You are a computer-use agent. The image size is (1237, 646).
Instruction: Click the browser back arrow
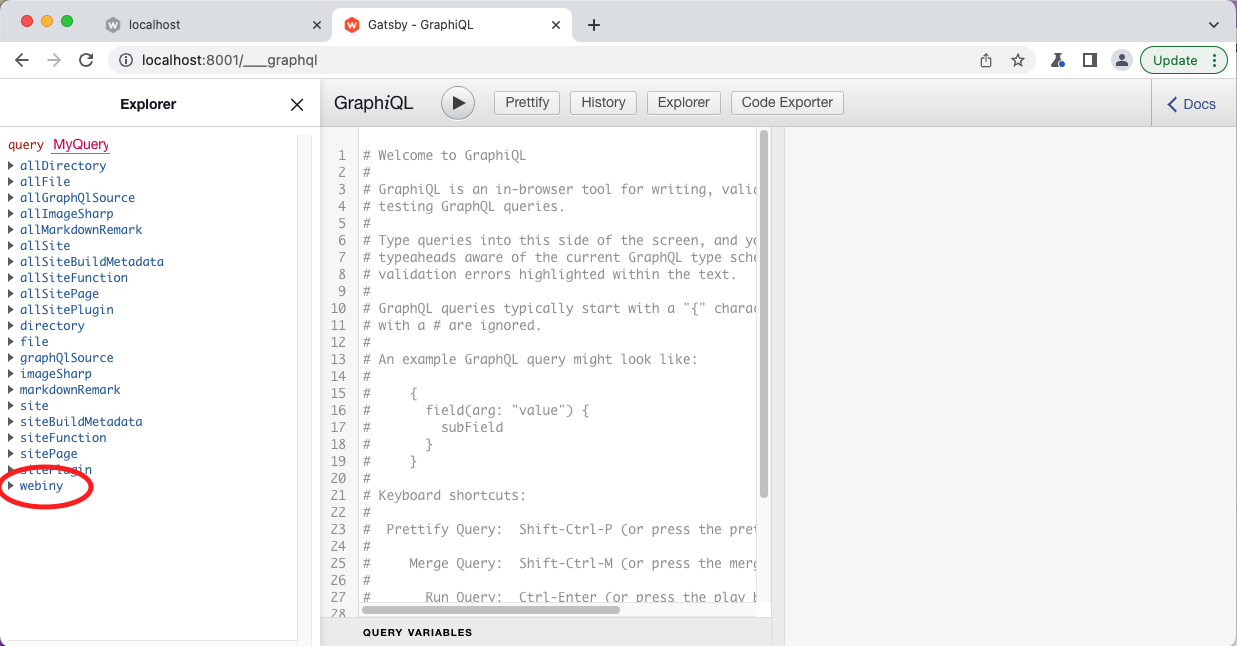[x=22, y=60]
